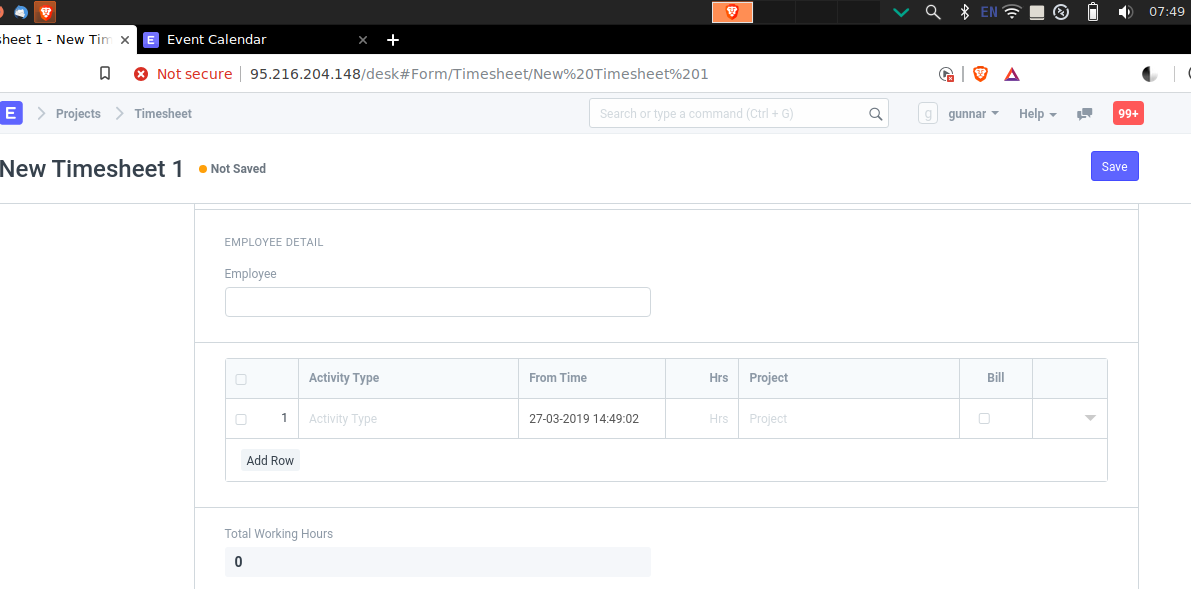
Task: Toggle the select-all rows checkbox in table header
Action: [x=241, y=379]
